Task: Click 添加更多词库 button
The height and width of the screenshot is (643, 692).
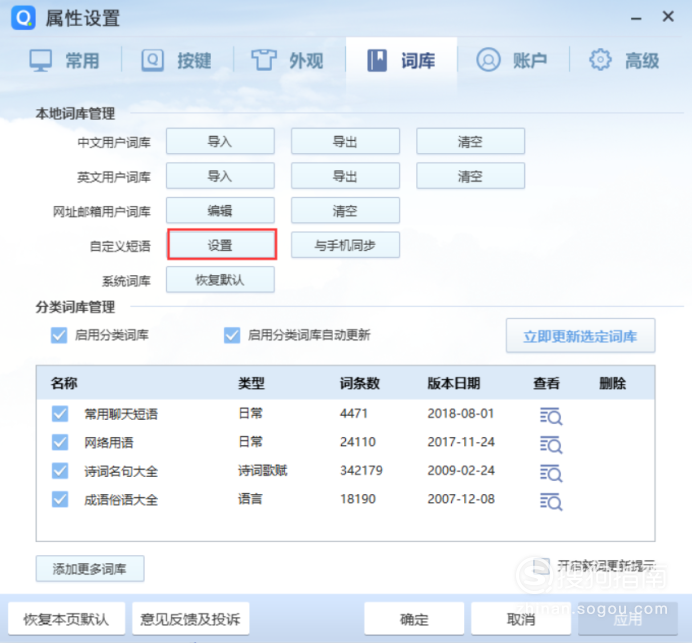Action: 90,569
